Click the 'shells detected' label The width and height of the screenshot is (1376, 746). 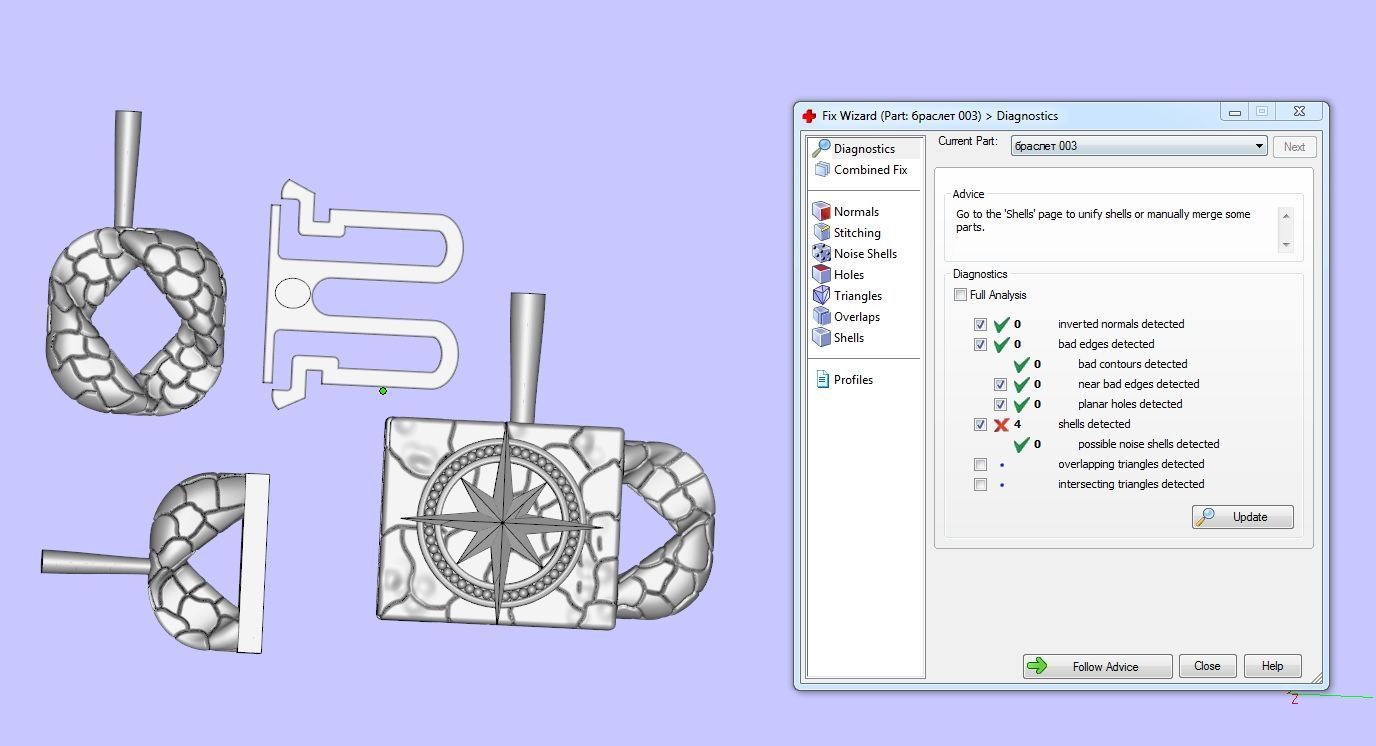pos(1094,424)
